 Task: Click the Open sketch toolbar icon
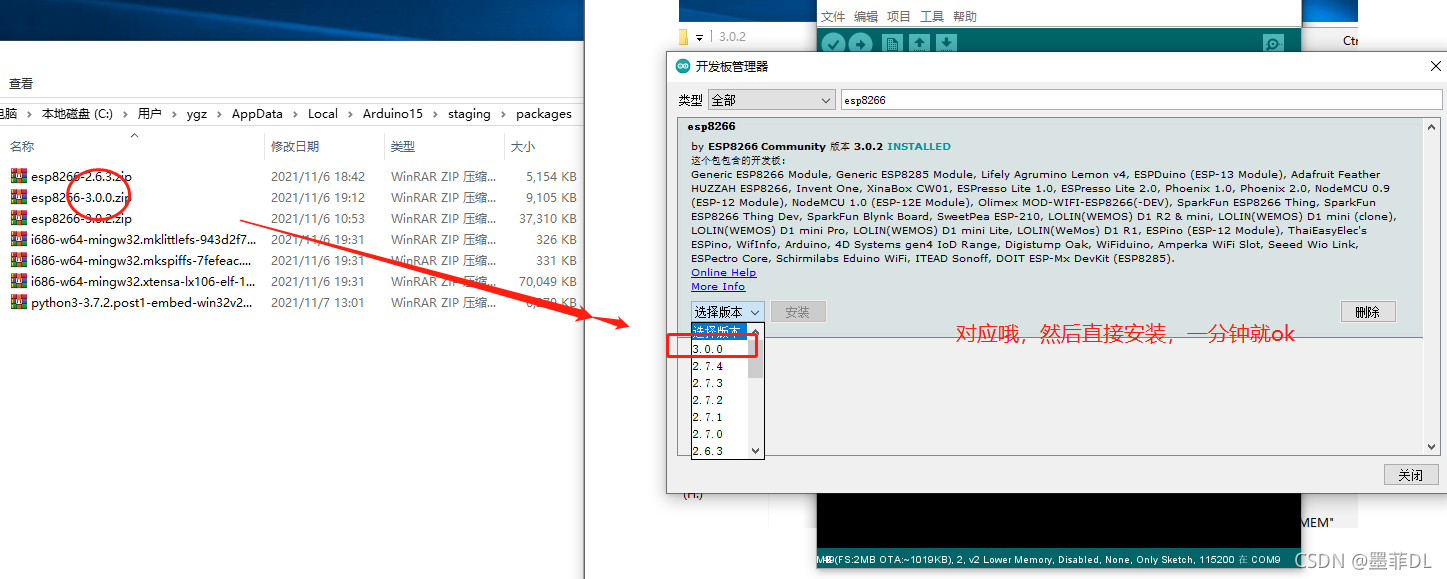pos(919,43)
